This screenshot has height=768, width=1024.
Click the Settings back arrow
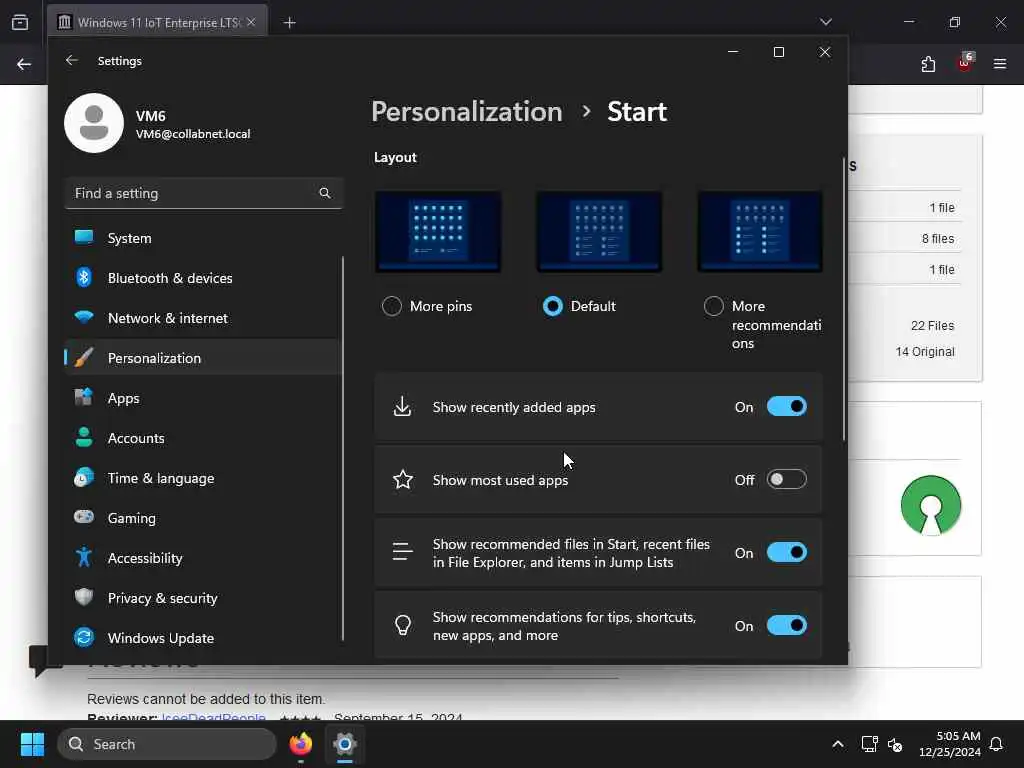click(x=72, y=60)
